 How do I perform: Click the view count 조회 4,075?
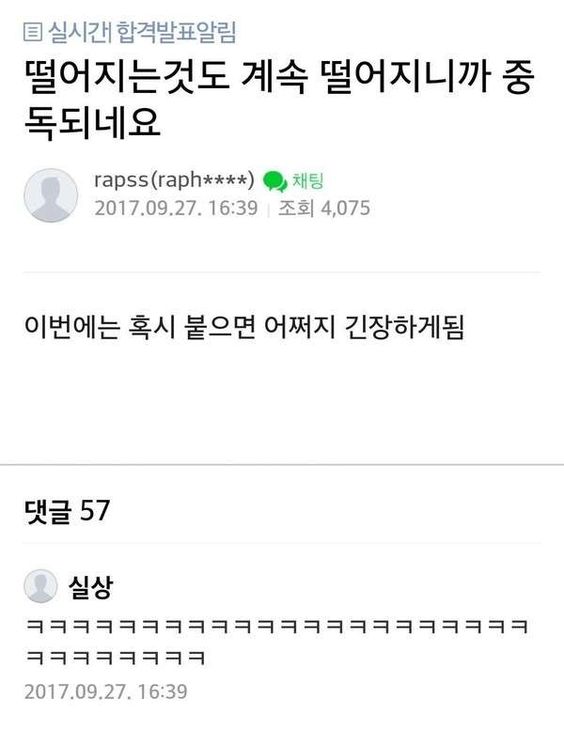324,208
